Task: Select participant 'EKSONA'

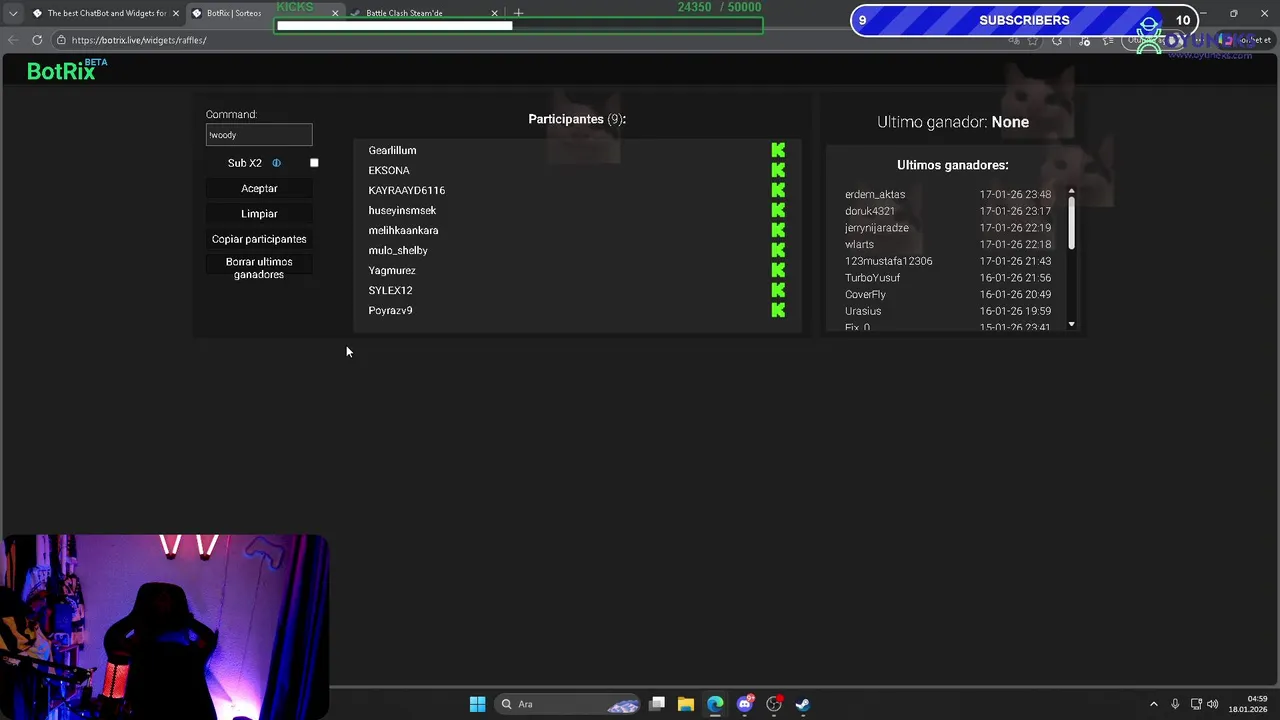Action: [x=389, y=170]
